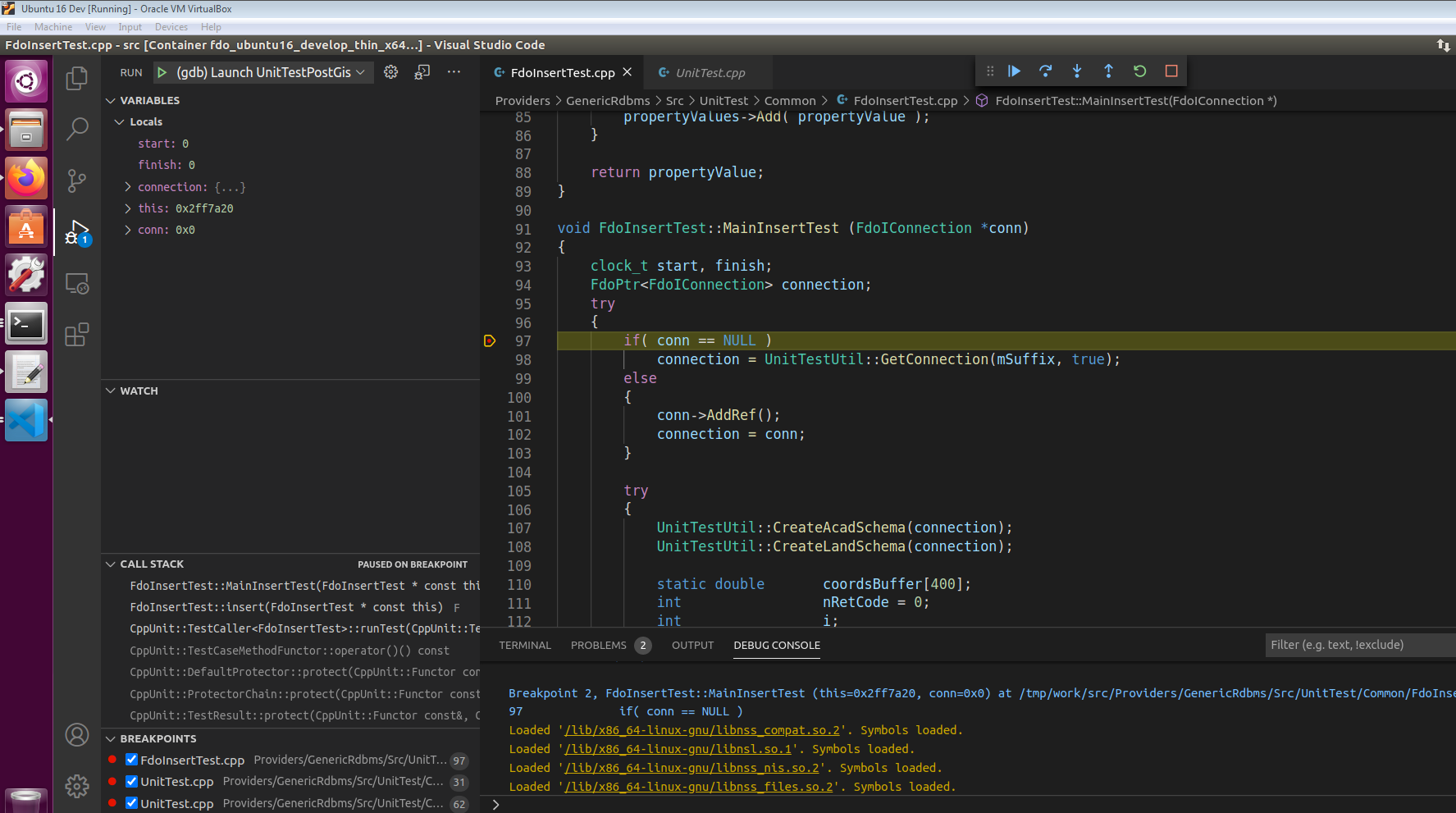
Task: Disable the UnitTest.cpp breakpoint at line 31
Action: coord(131,781)
